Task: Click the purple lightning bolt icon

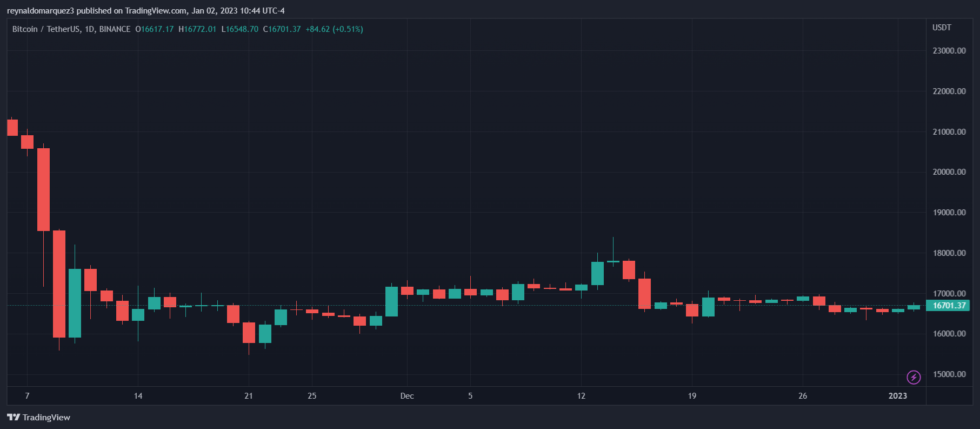Action: [x=914, y=377]
